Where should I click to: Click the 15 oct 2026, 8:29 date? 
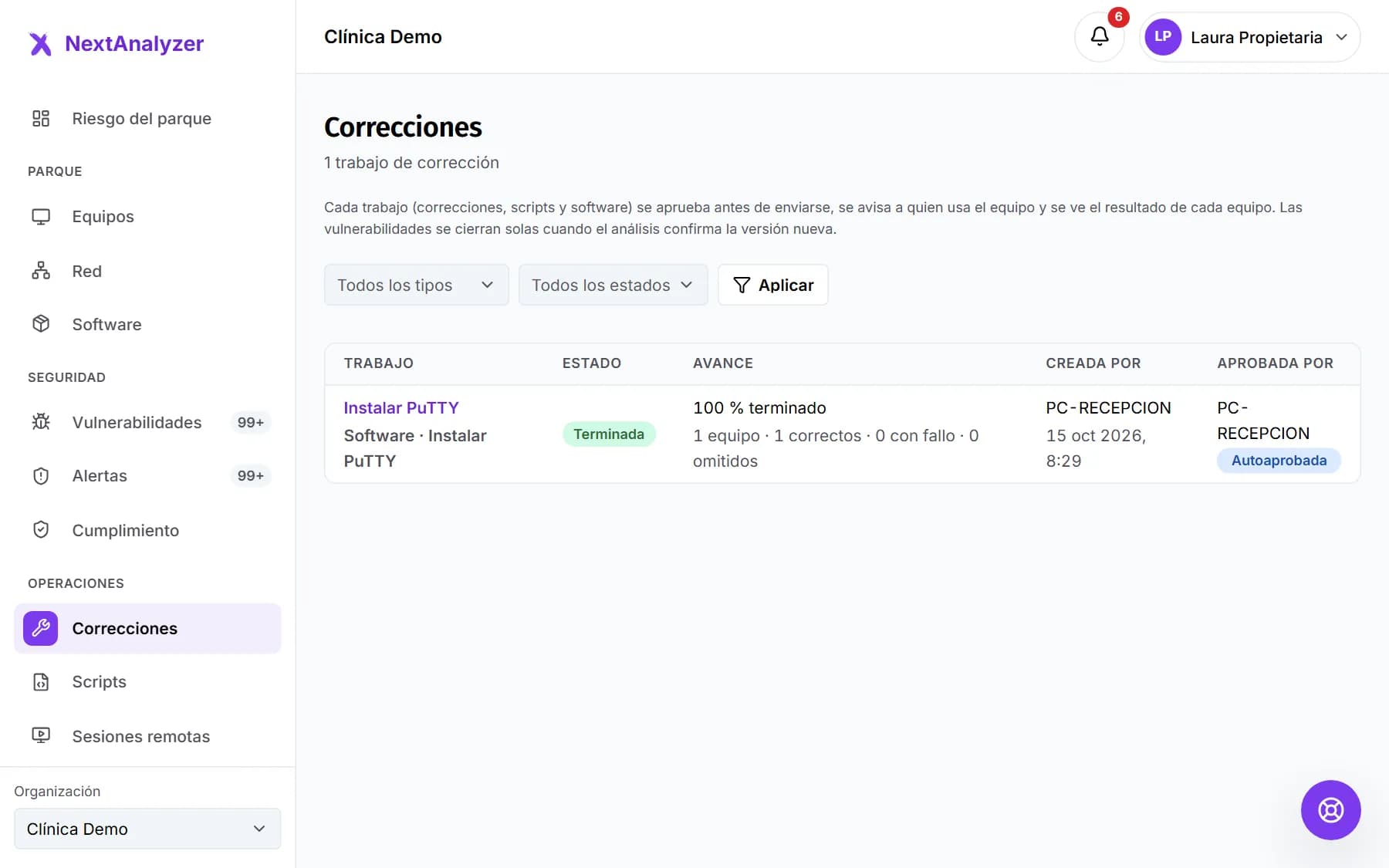1096,448
